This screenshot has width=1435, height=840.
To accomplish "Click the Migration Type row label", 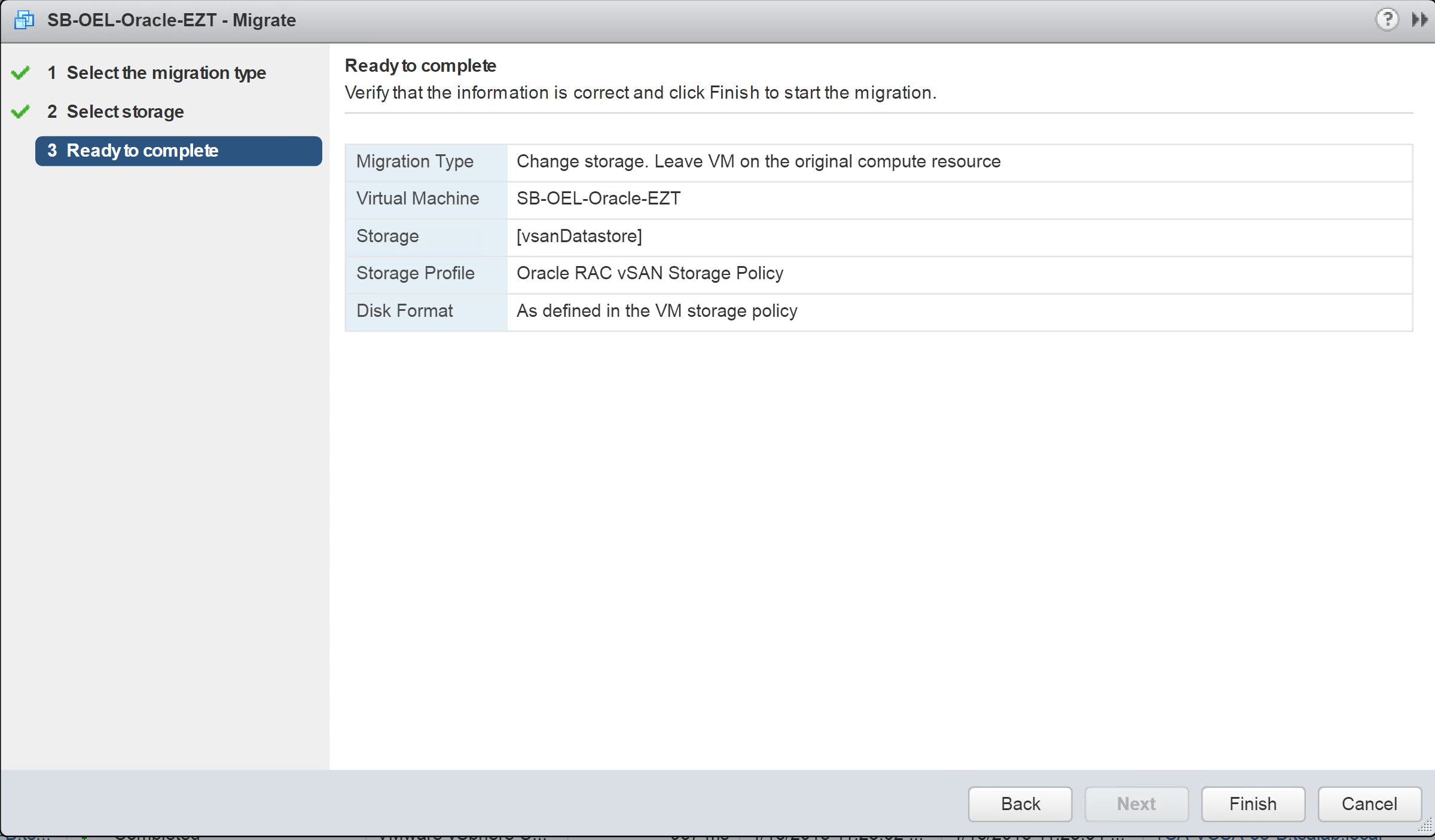I will point(415,161).
